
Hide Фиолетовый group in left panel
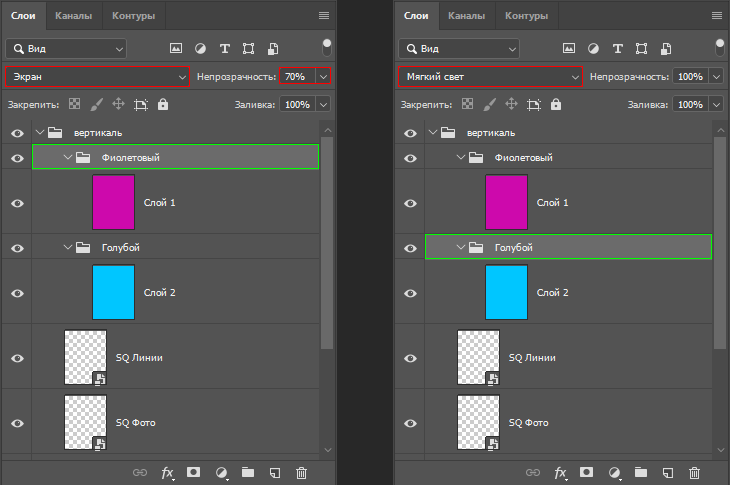[x=17, y=158]
